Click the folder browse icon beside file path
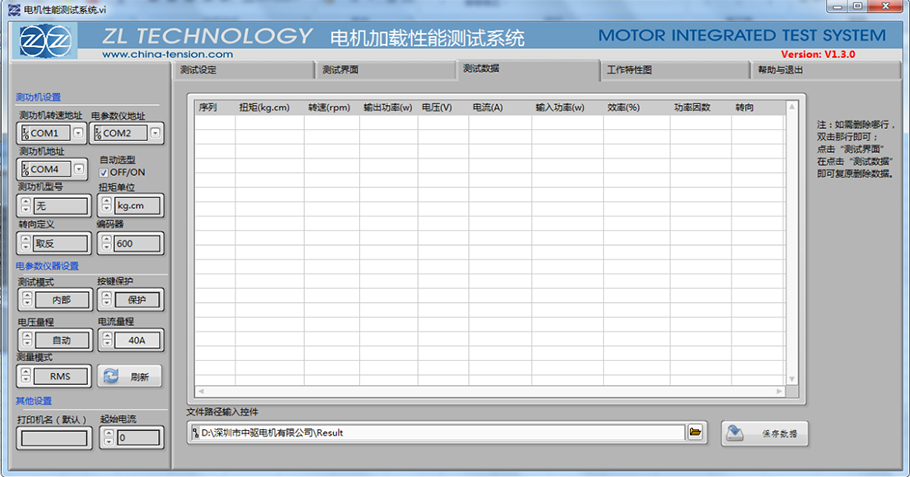 click(x=696, y=432)
